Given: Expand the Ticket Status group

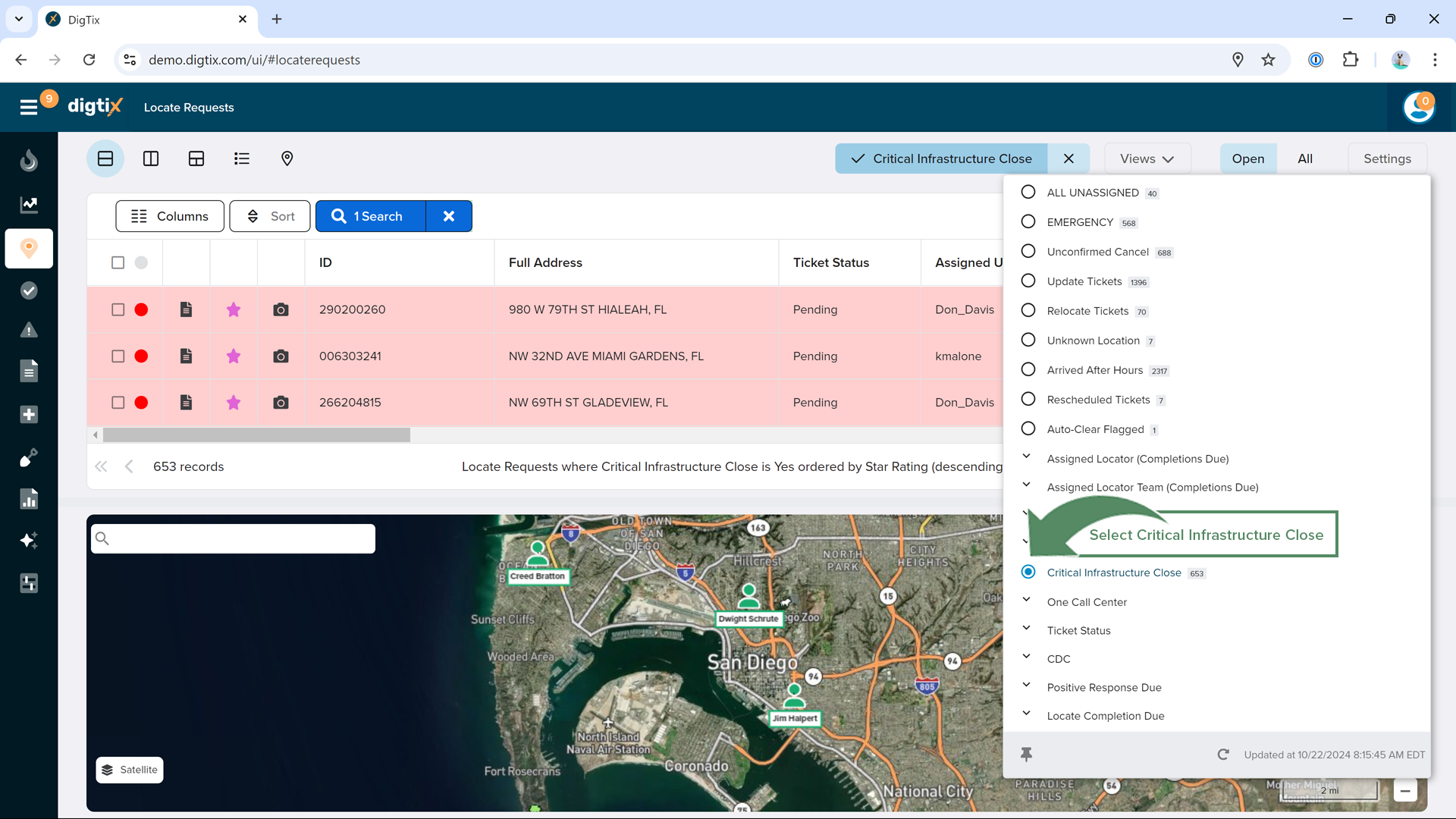Looking at the screenshot, I should coord(1026,629).
